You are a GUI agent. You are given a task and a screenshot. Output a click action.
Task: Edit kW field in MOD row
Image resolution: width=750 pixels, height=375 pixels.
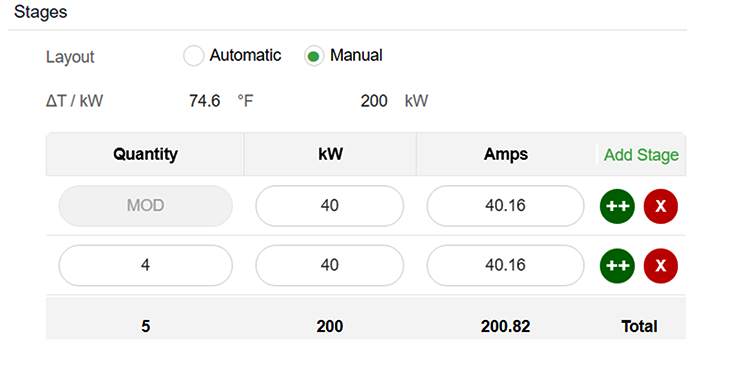pos(330,206)
